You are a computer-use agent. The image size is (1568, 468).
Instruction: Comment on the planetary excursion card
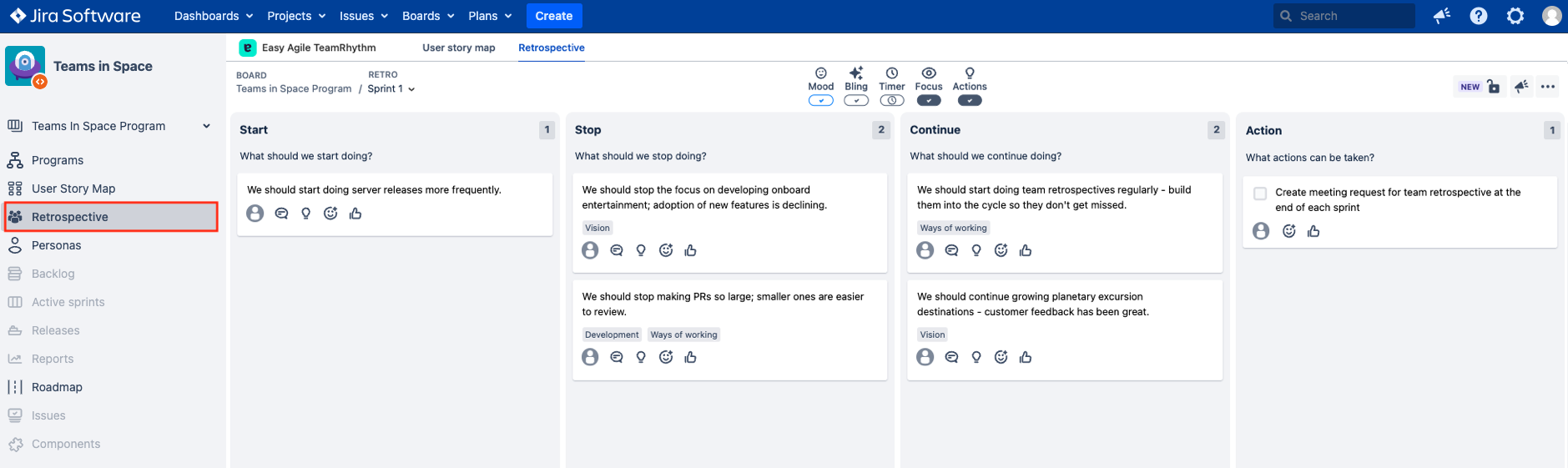click(951, 357)
